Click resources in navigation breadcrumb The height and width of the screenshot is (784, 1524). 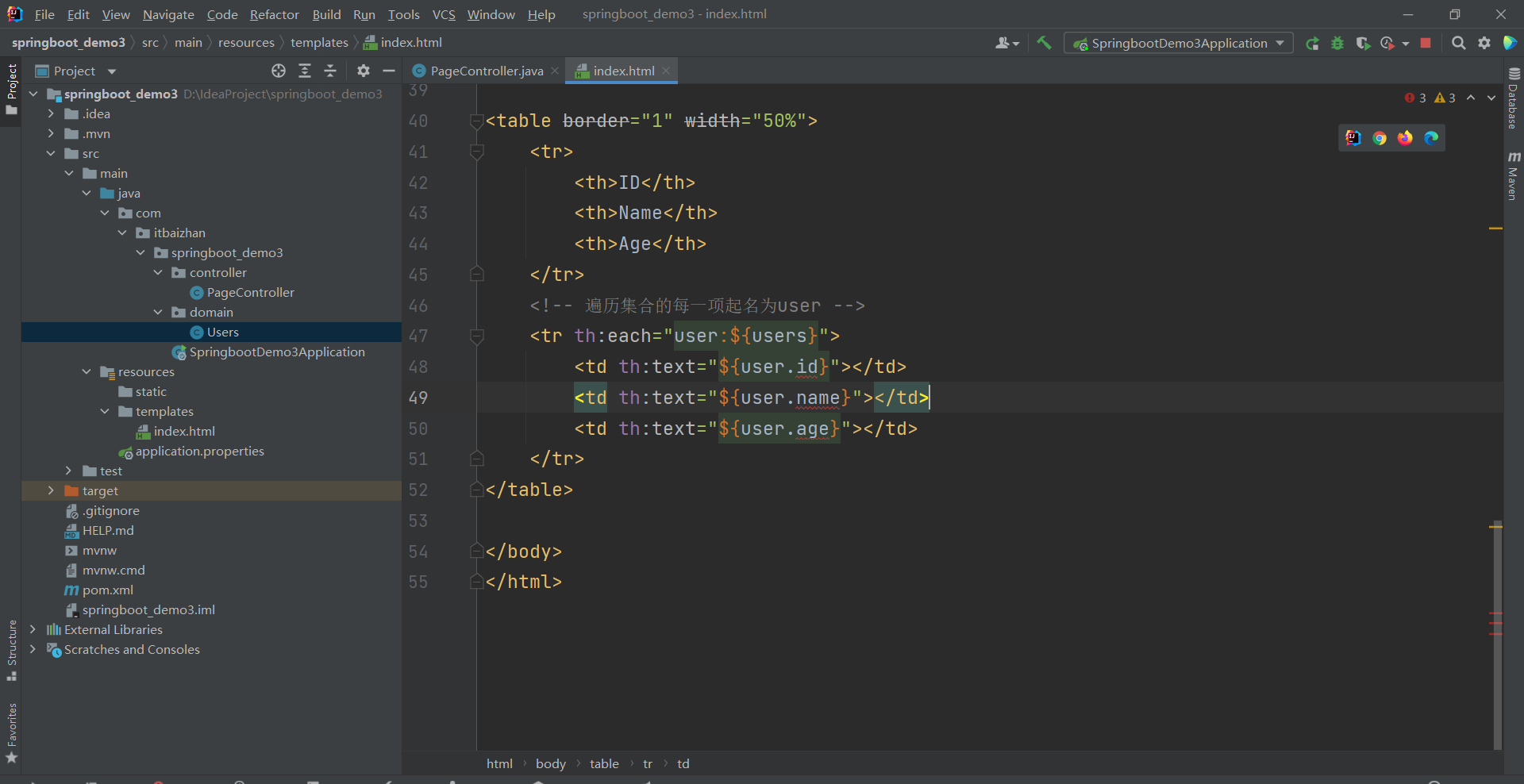246,43
